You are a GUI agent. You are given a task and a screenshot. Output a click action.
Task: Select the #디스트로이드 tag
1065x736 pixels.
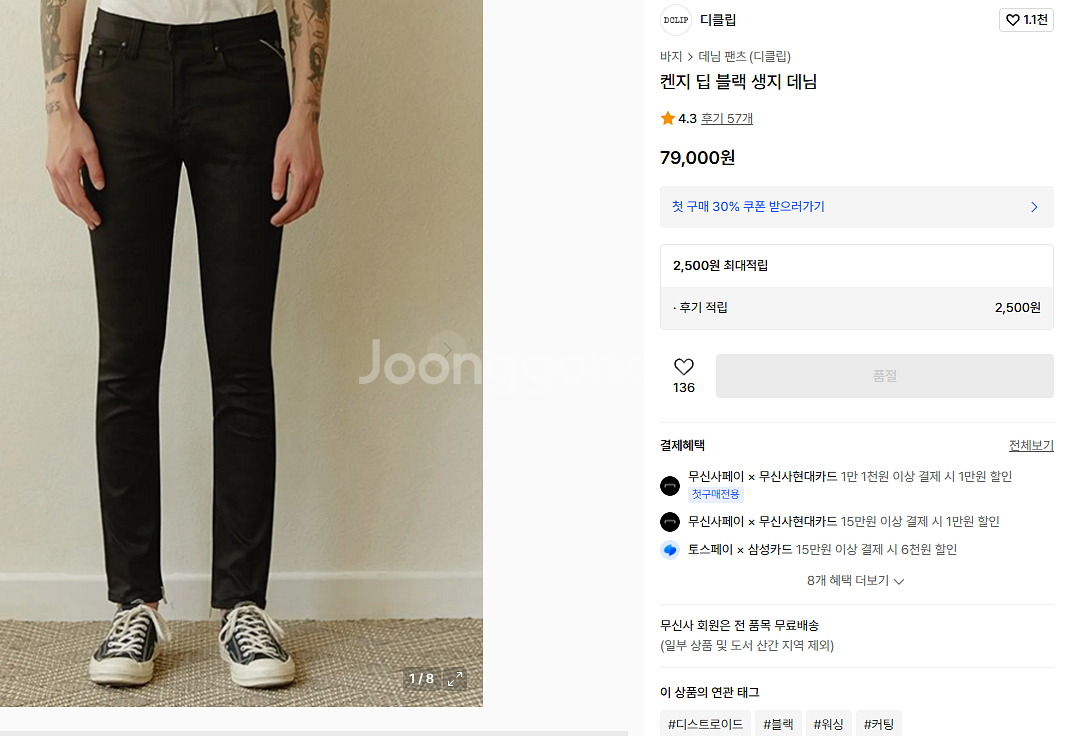[x=705, y=724]
